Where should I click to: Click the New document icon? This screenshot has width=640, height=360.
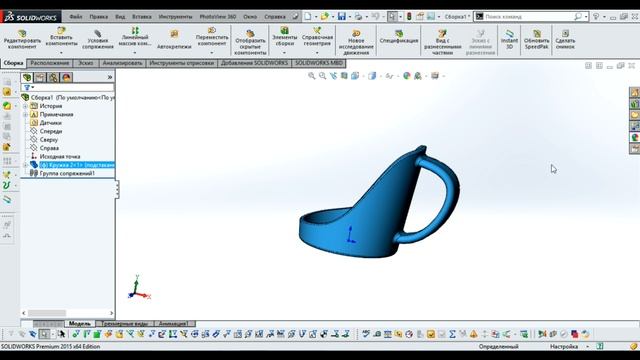(x=308, y=16)
